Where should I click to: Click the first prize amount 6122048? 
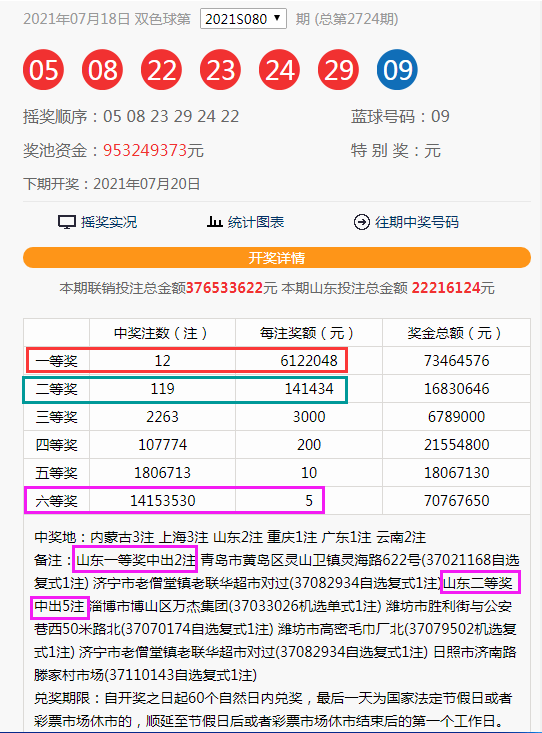pos(309,361)
